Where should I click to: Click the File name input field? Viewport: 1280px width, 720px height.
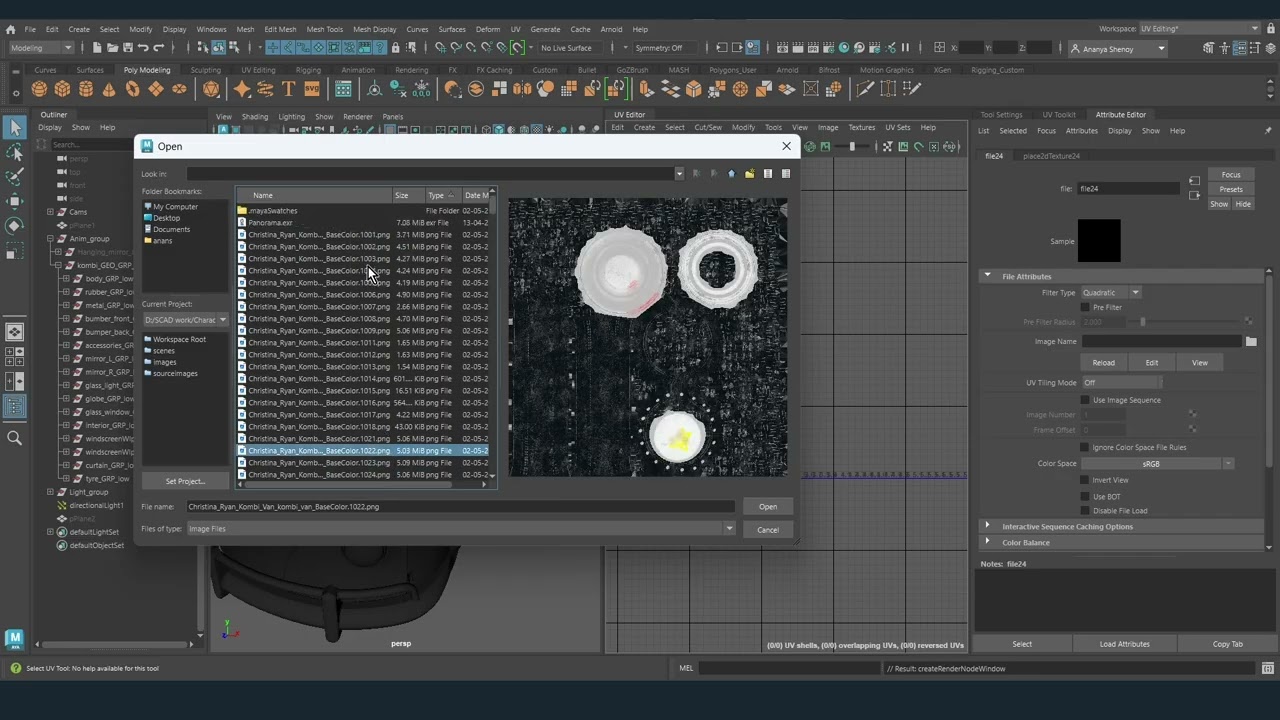click(461, 507)
